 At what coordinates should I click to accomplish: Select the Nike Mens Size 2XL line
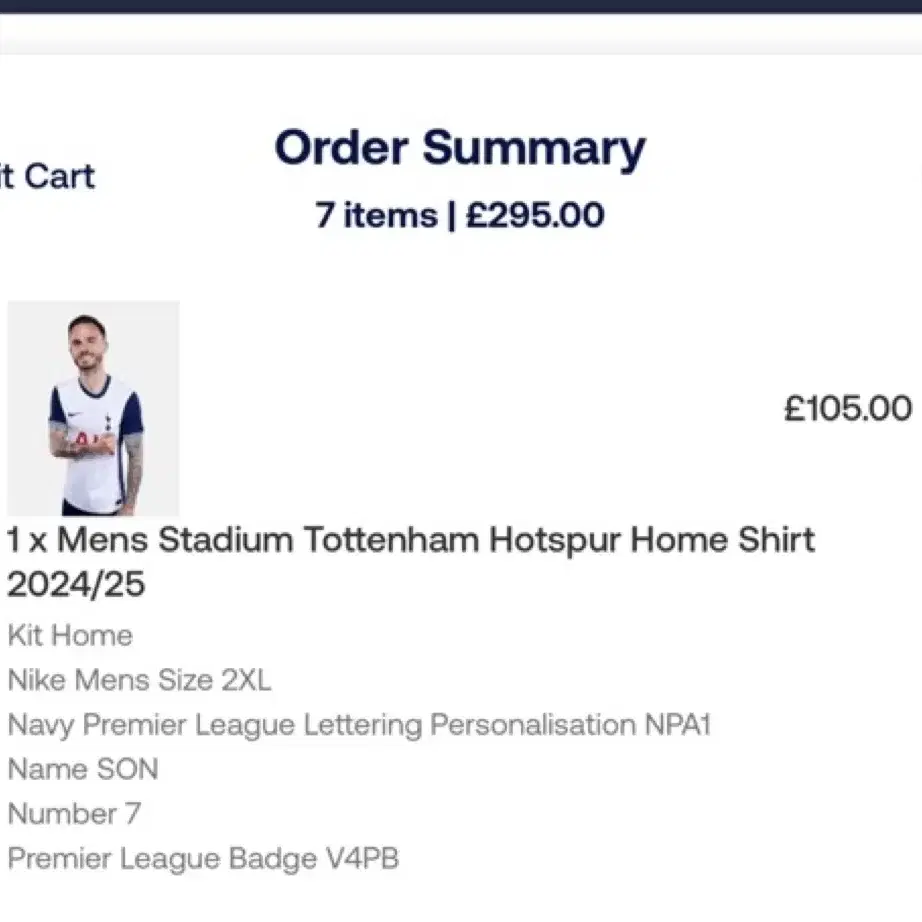139,680
